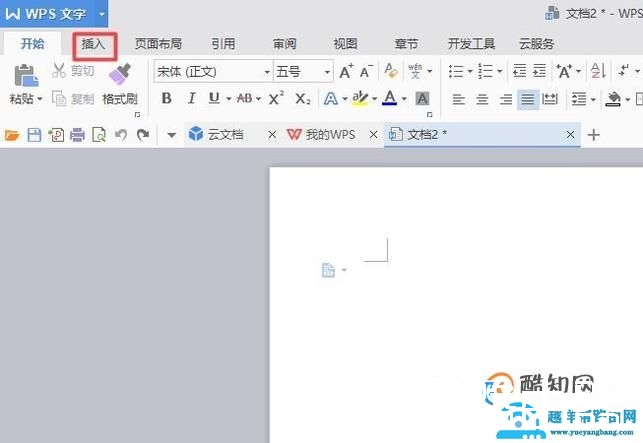This screenshot has width=643, height=443.
Task: Expand the underline style dropdown arrow
Action: 229,99
